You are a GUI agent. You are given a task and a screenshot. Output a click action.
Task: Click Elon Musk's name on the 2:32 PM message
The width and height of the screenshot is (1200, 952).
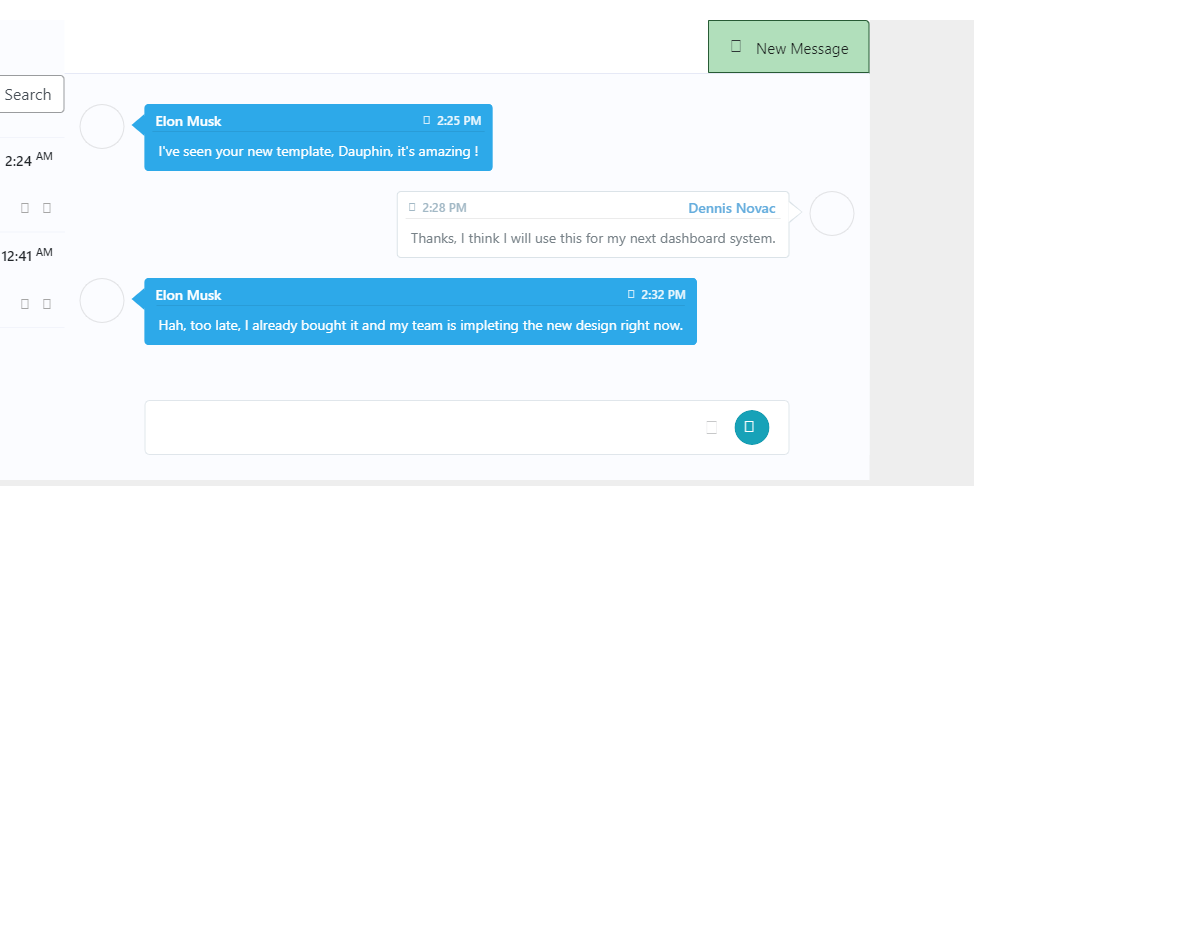[x=188, y=295]
